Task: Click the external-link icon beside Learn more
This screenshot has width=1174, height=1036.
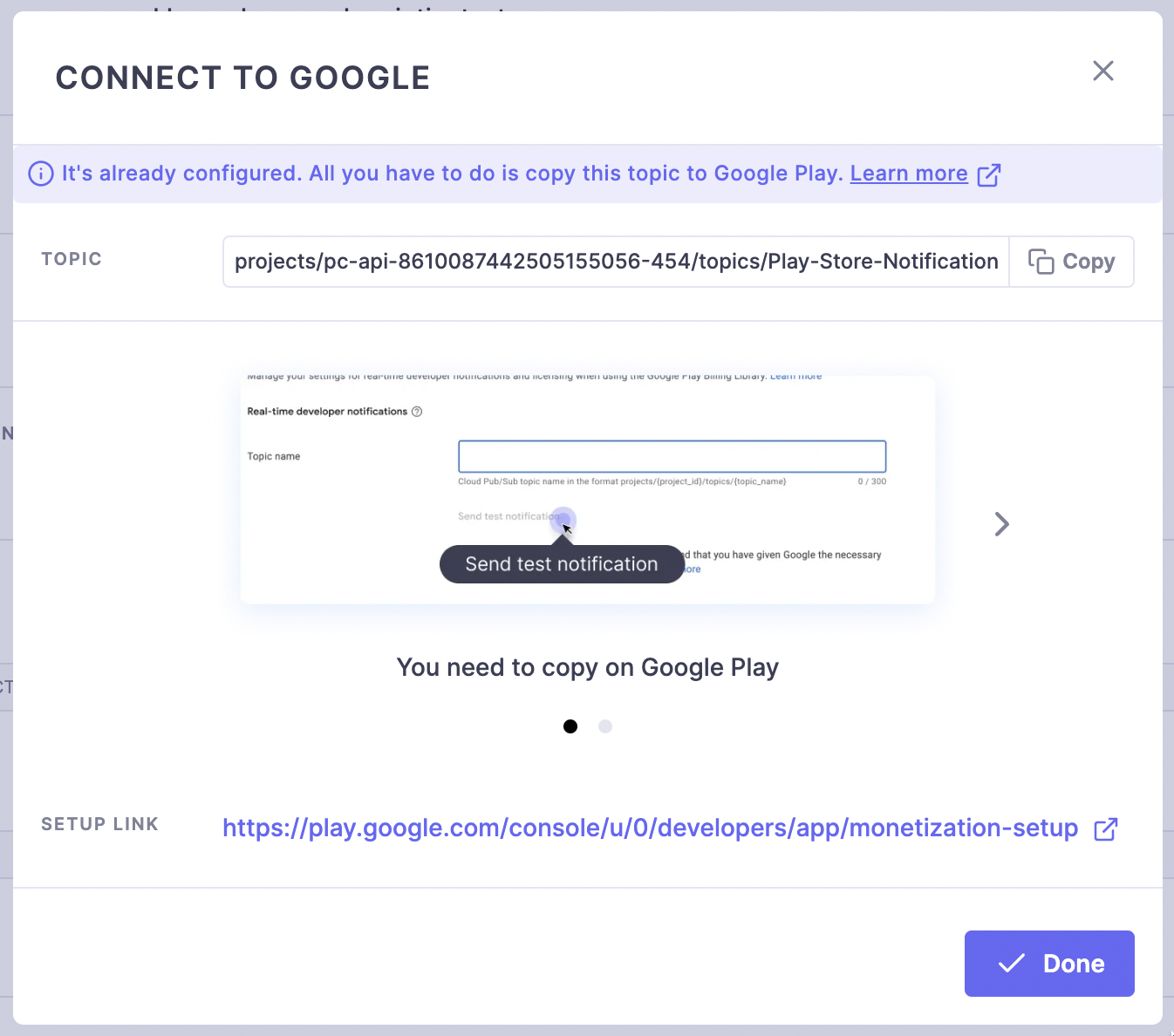Action: 989,174
